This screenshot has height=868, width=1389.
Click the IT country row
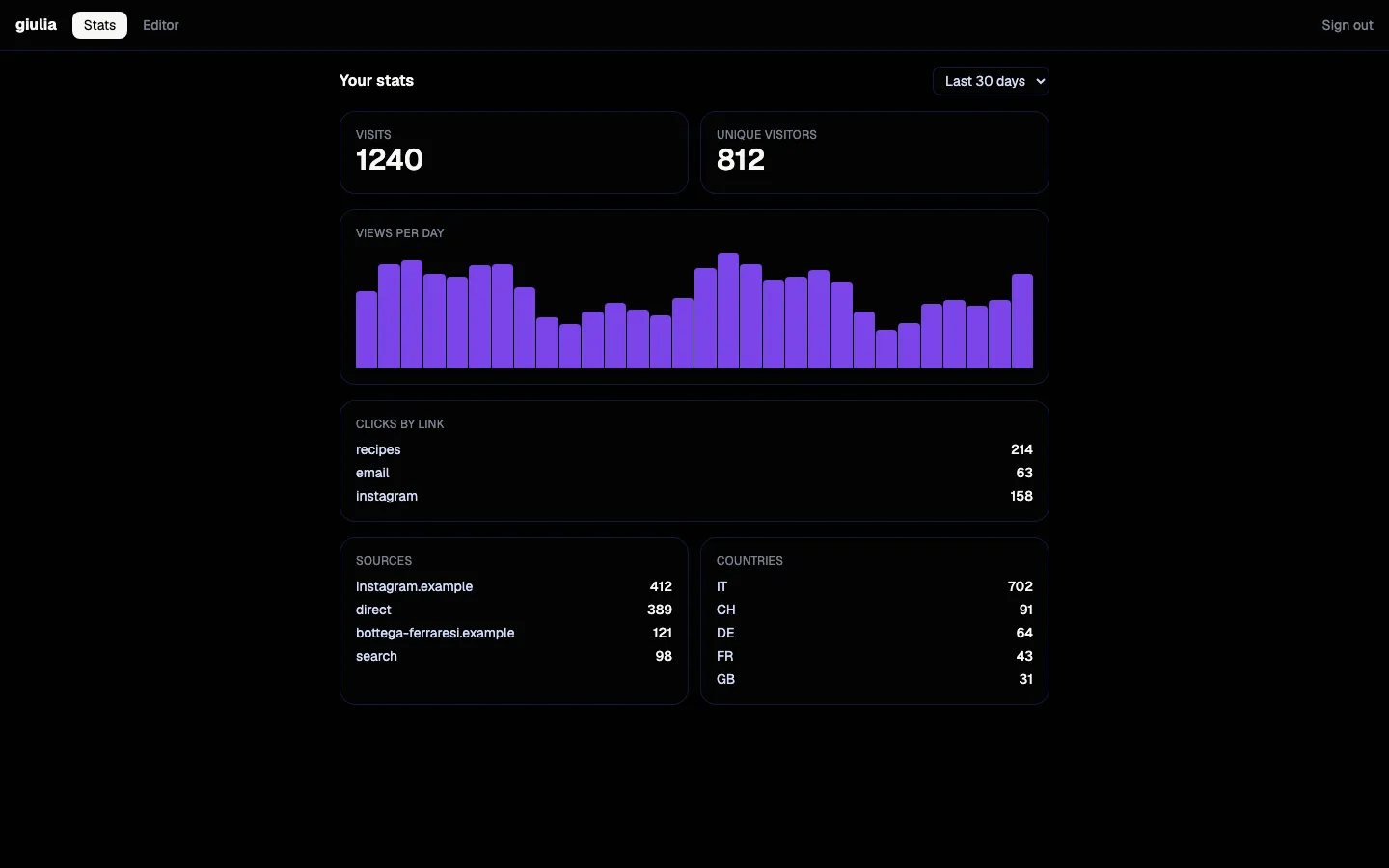[x=875, y=586]
